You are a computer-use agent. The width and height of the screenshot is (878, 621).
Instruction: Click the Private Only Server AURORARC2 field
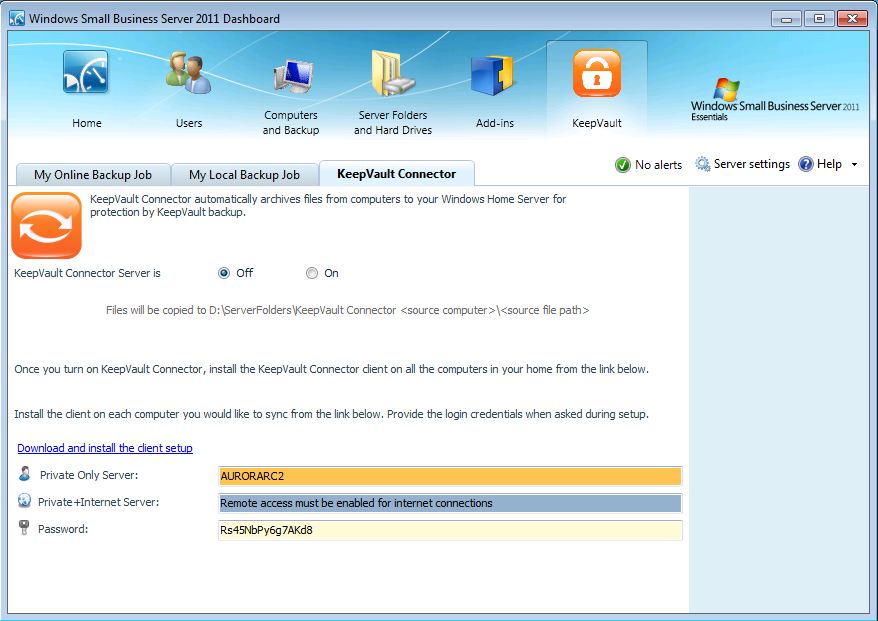click(x=450, y=476)
